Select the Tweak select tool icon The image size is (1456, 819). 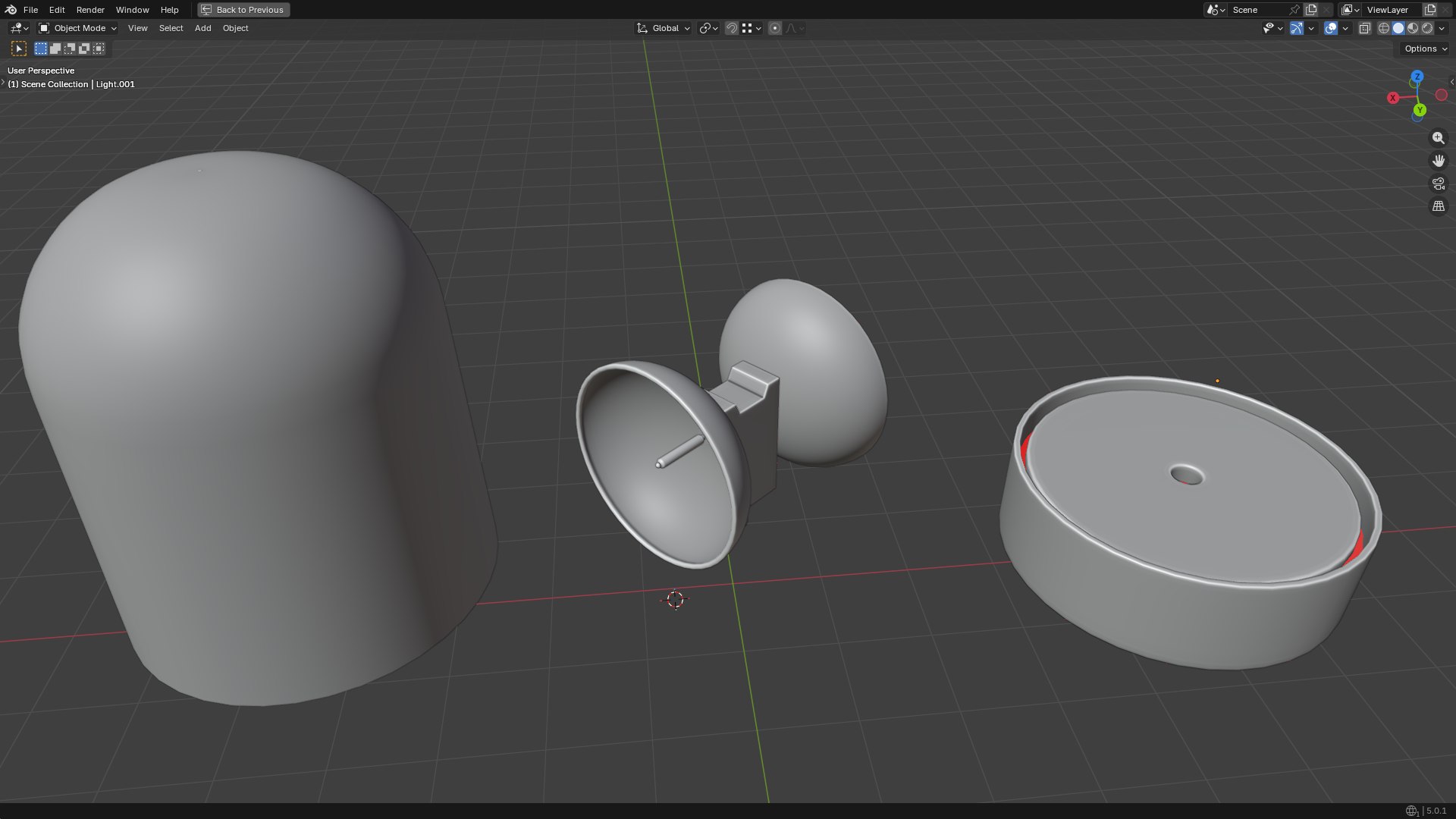point(19,49)
